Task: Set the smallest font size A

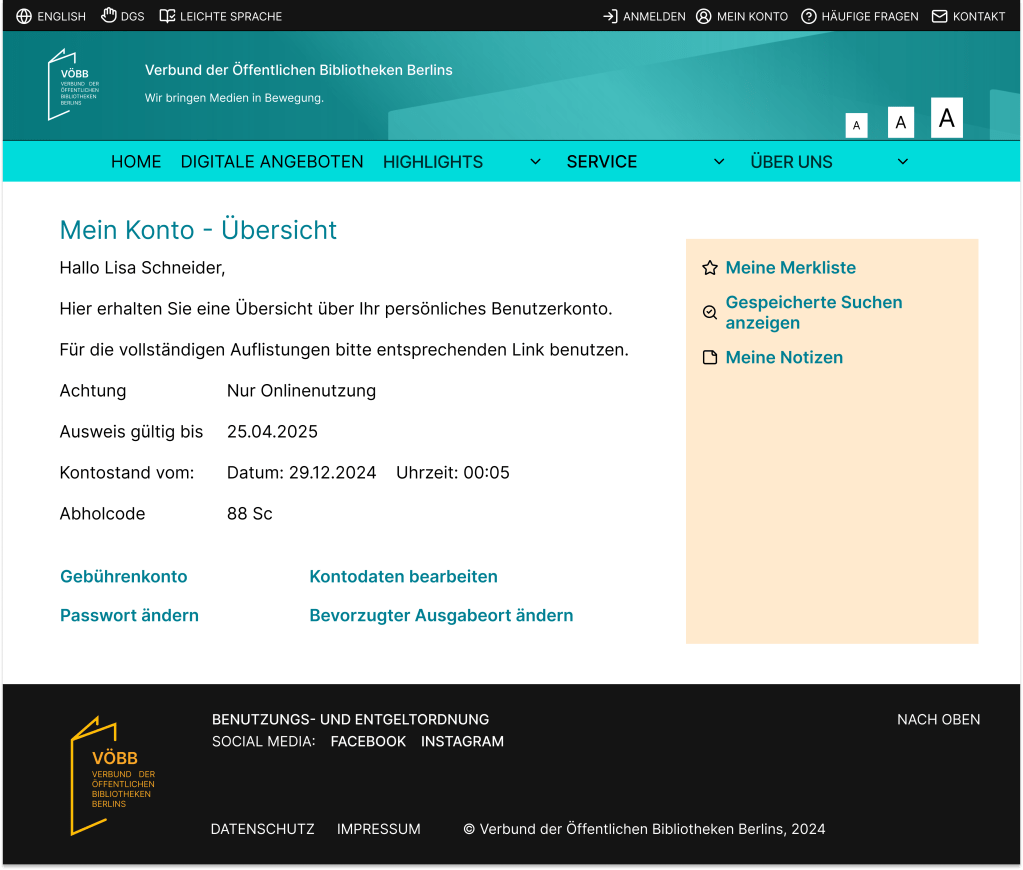Action: click(x=856, y=125)
